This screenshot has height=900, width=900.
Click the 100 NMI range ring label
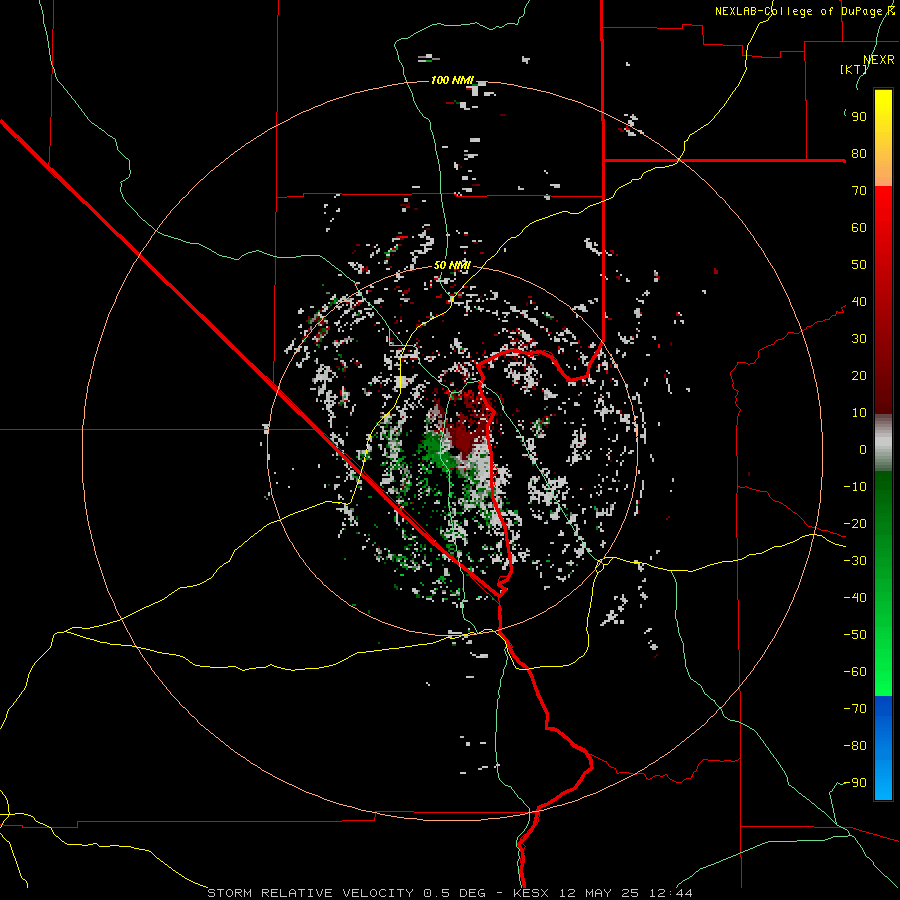452,80
